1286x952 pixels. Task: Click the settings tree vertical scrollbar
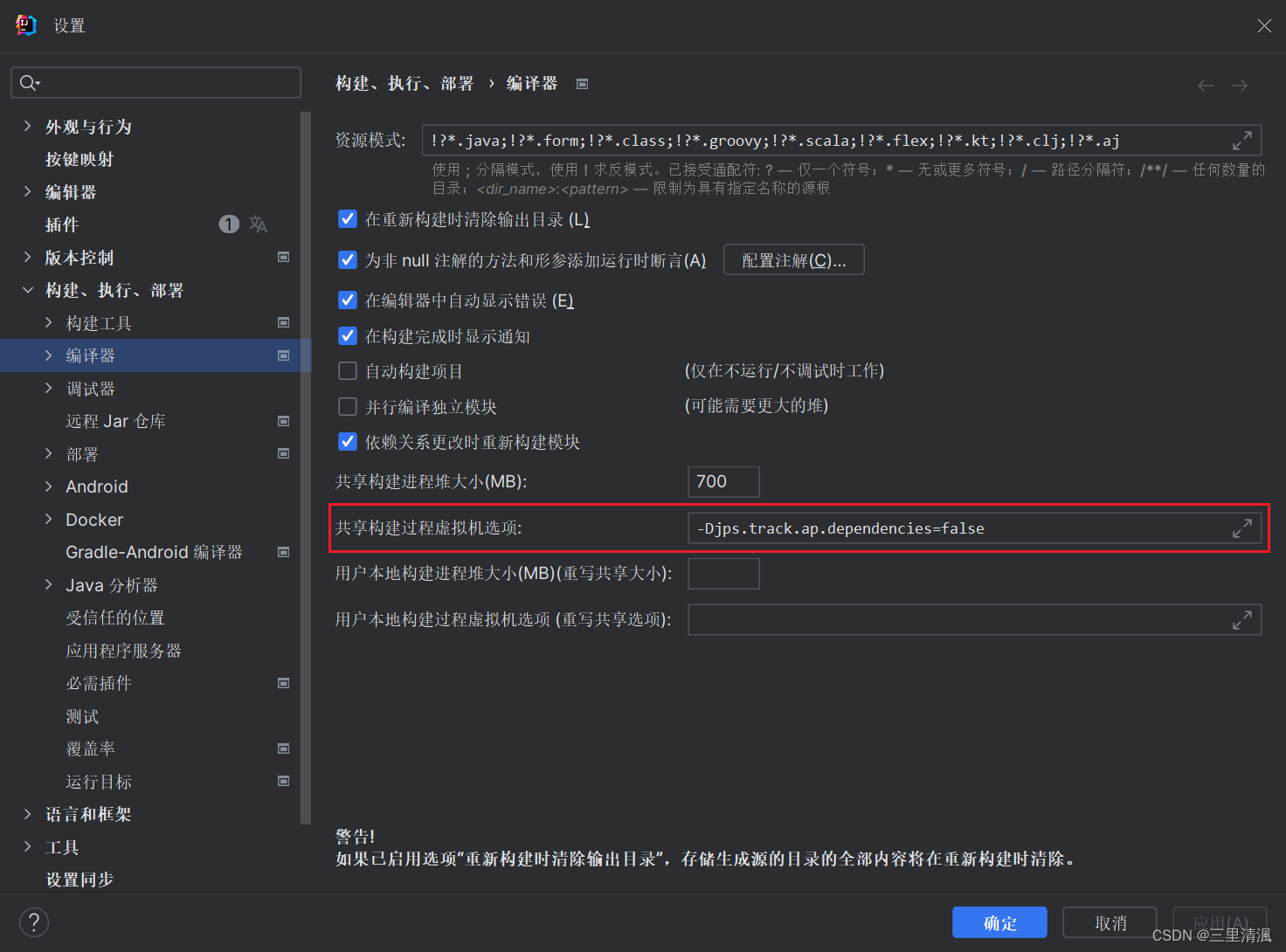306,467
